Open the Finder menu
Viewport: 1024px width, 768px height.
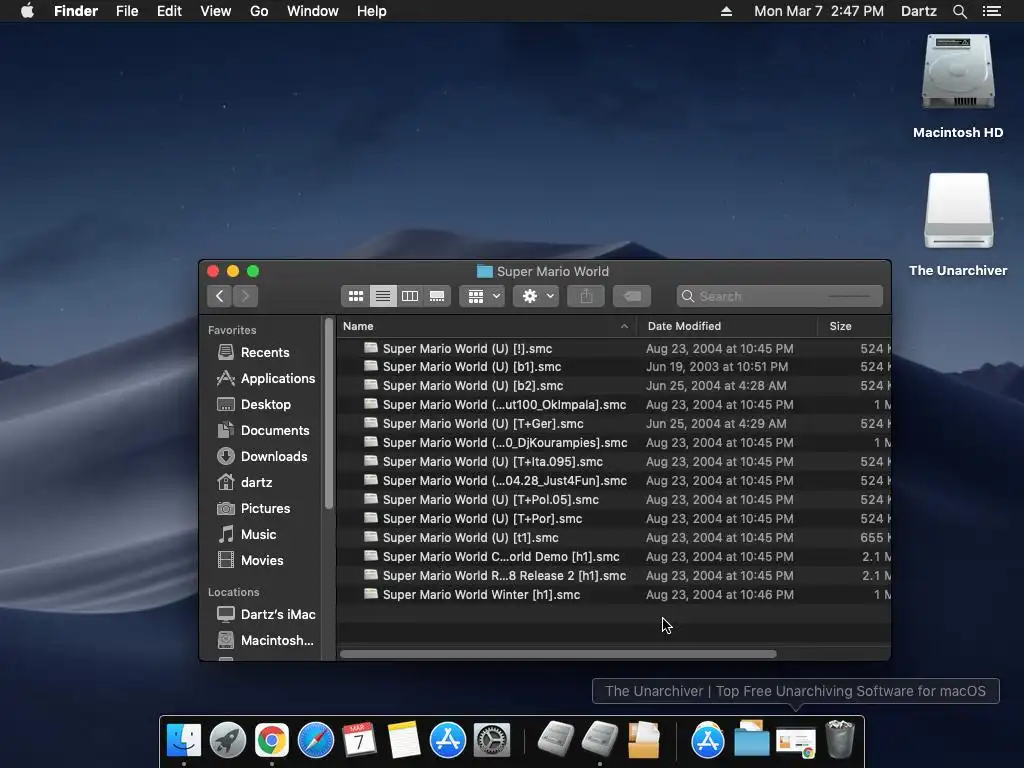[x=76, y=11]
